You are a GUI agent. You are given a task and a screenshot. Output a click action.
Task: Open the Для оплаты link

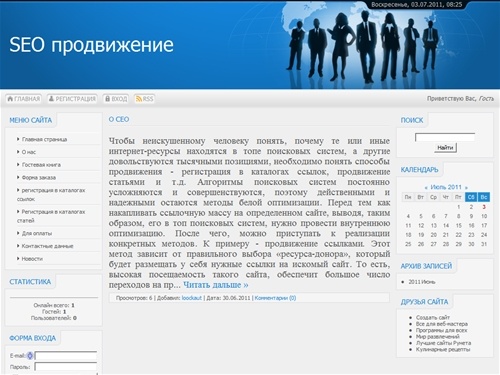[x=37, y=233]
